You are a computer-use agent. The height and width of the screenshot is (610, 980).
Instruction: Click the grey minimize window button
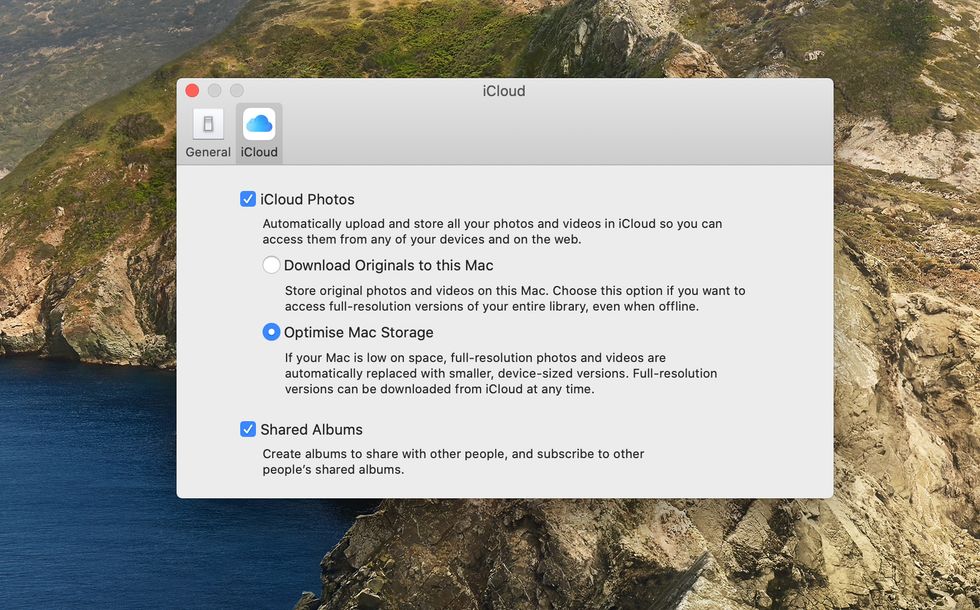pyautogui.click(x=214, y=90)
